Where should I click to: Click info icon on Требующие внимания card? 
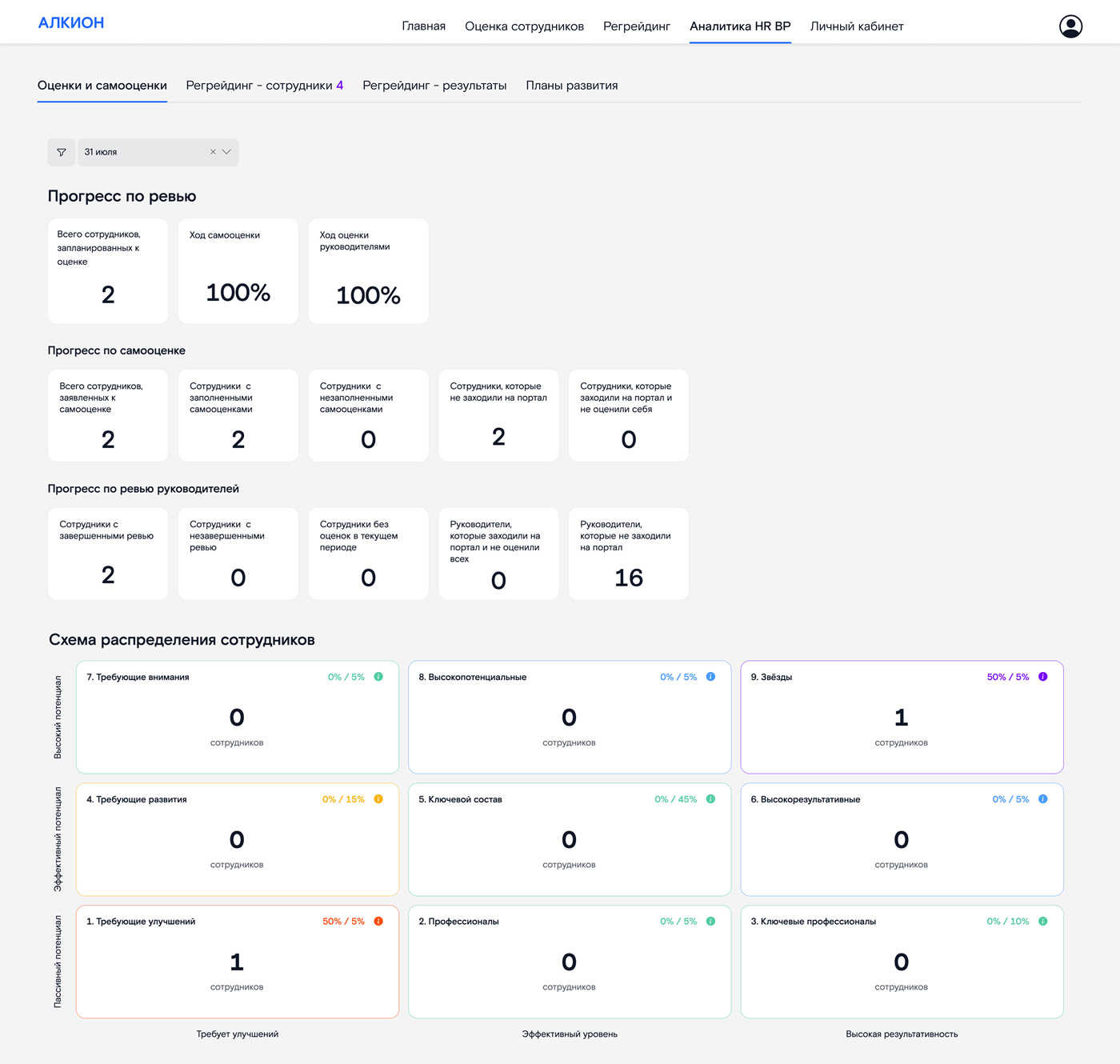pyautogui.click(x=378, y=677)
